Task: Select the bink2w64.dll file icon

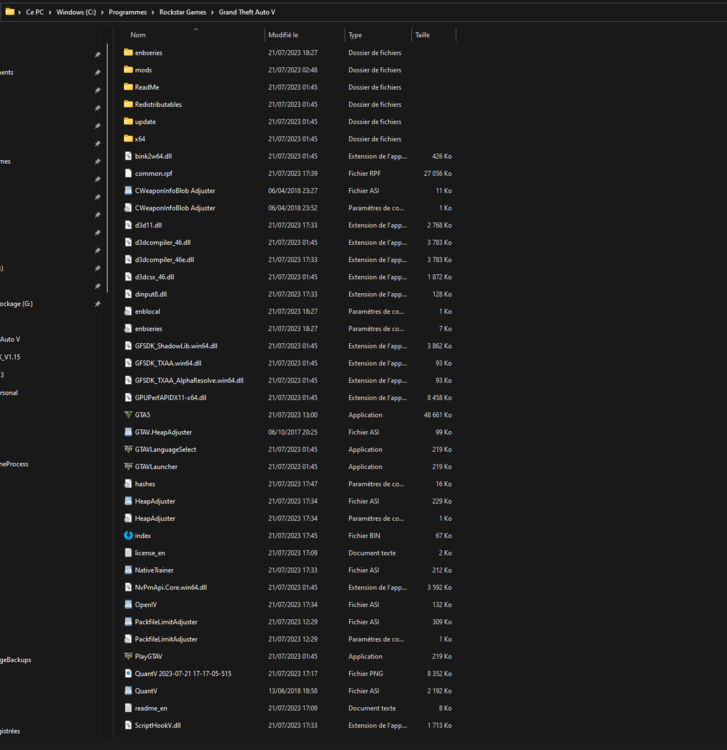Action: (128, 156)
